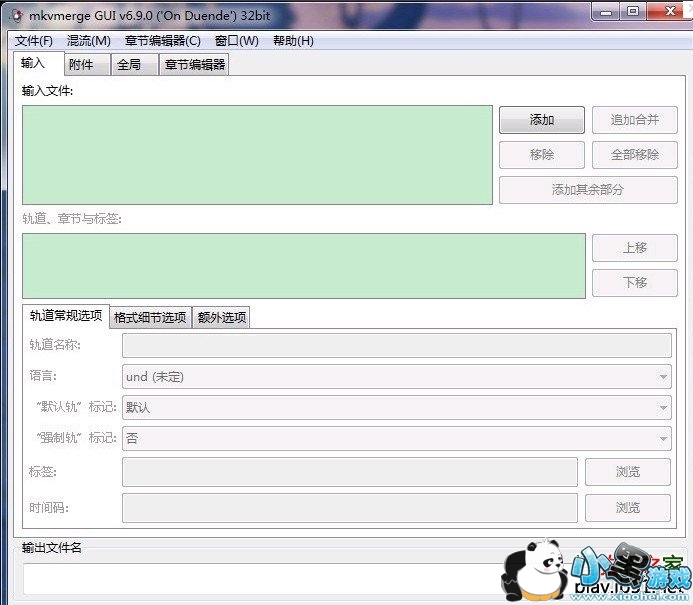This screenshot has width=693, height=605.
Task: Click the 时间码 input field
Action: (x=350, y=508)
